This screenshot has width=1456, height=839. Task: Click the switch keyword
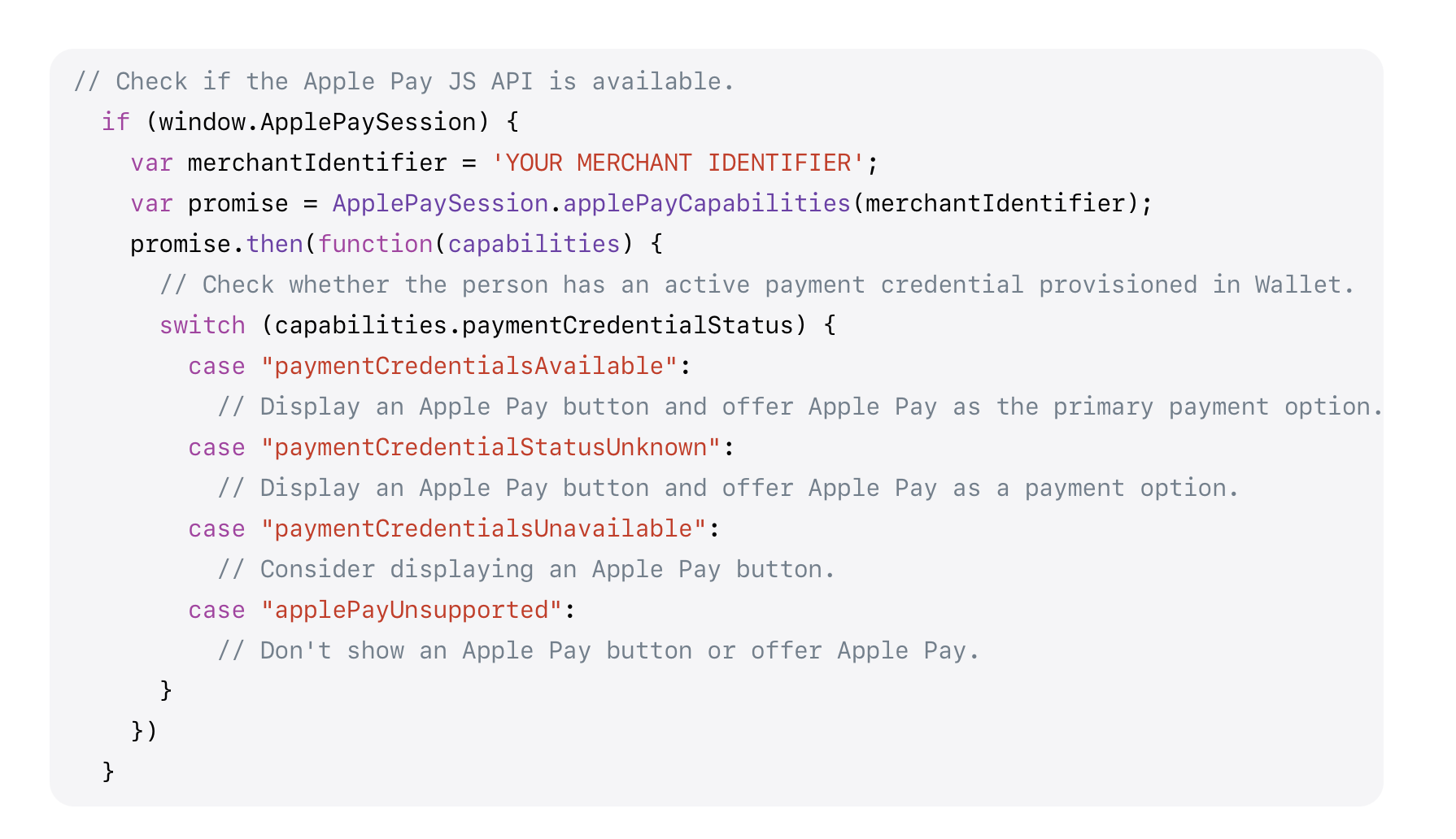pos(203,325)
